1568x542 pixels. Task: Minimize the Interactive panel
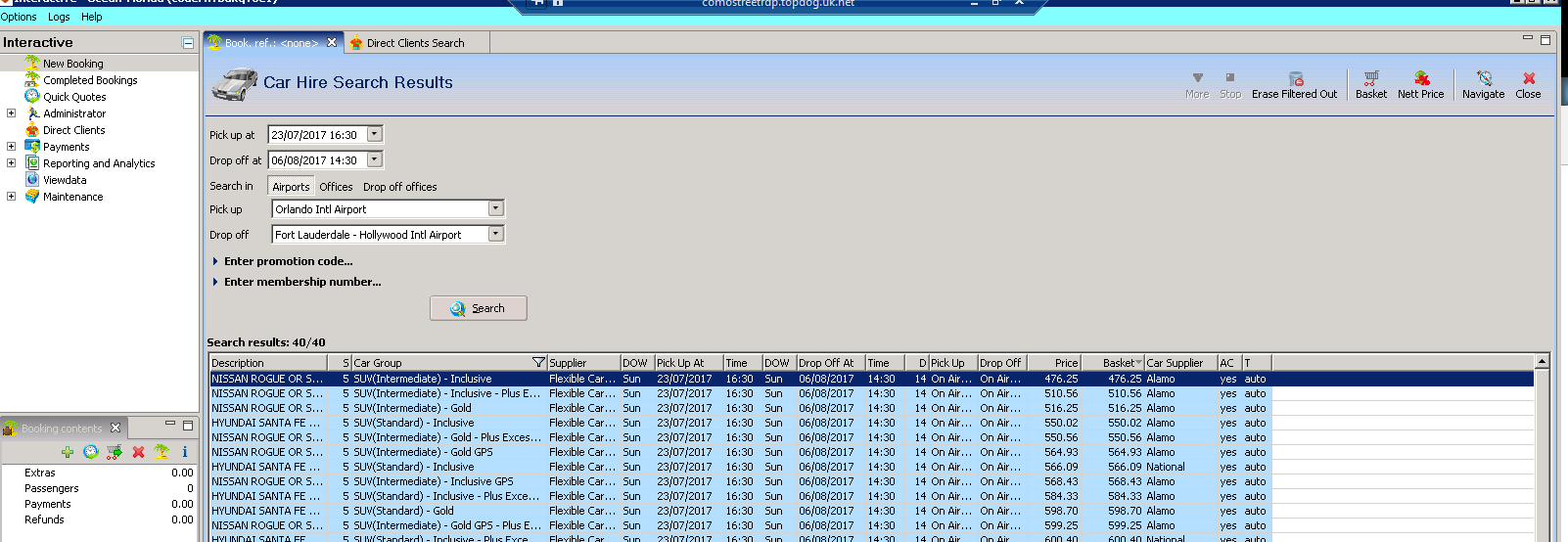tap(187, 43)
